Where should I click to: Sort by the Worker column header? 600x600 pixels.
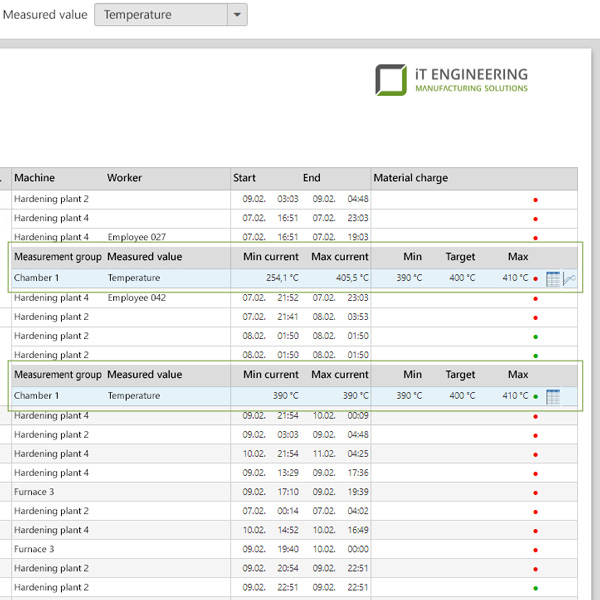point(125,178)
